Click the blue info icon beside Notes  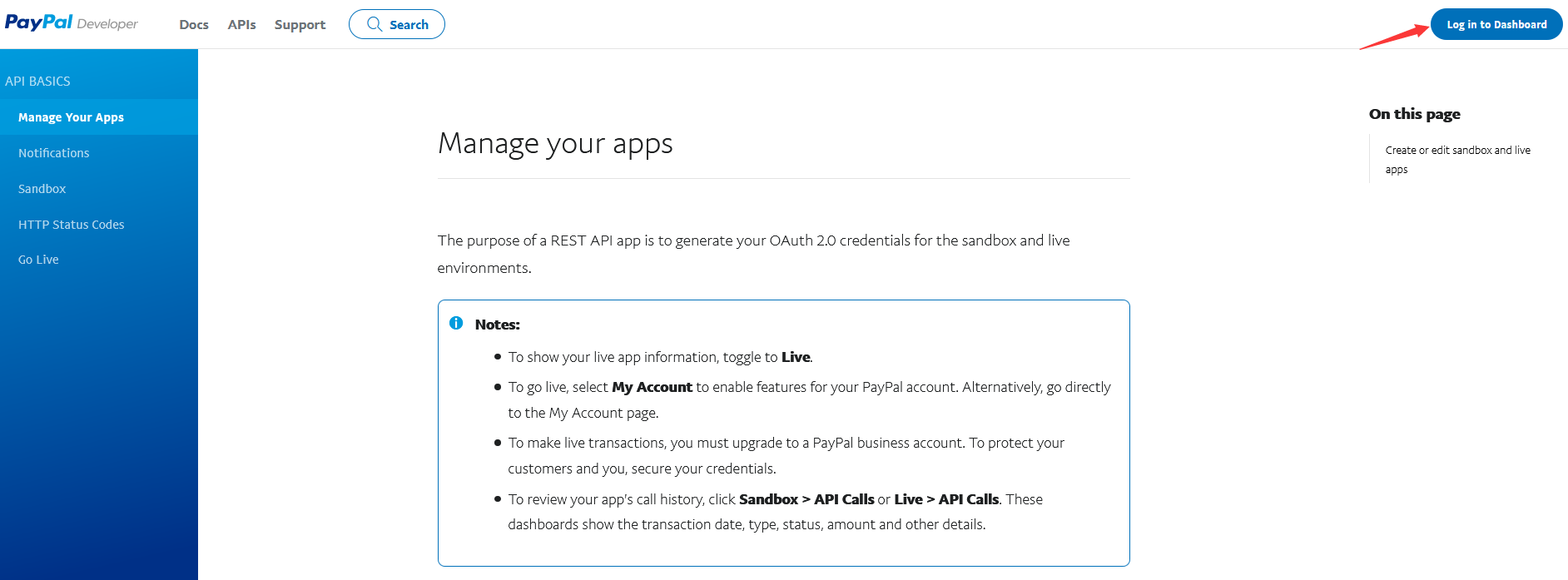(456, 323)
